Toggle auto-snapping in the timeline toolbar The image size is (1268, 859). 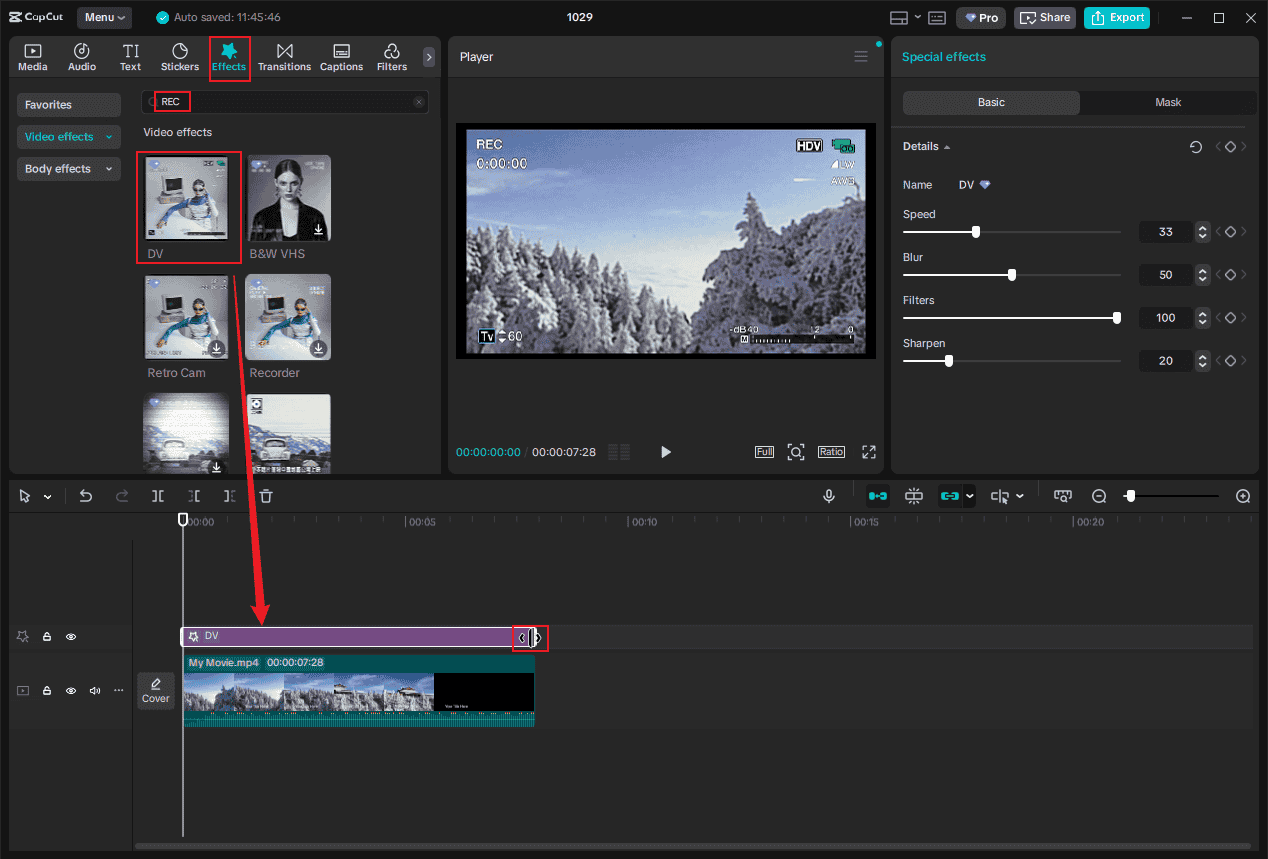pyautogui.click(x=914, y=495)
